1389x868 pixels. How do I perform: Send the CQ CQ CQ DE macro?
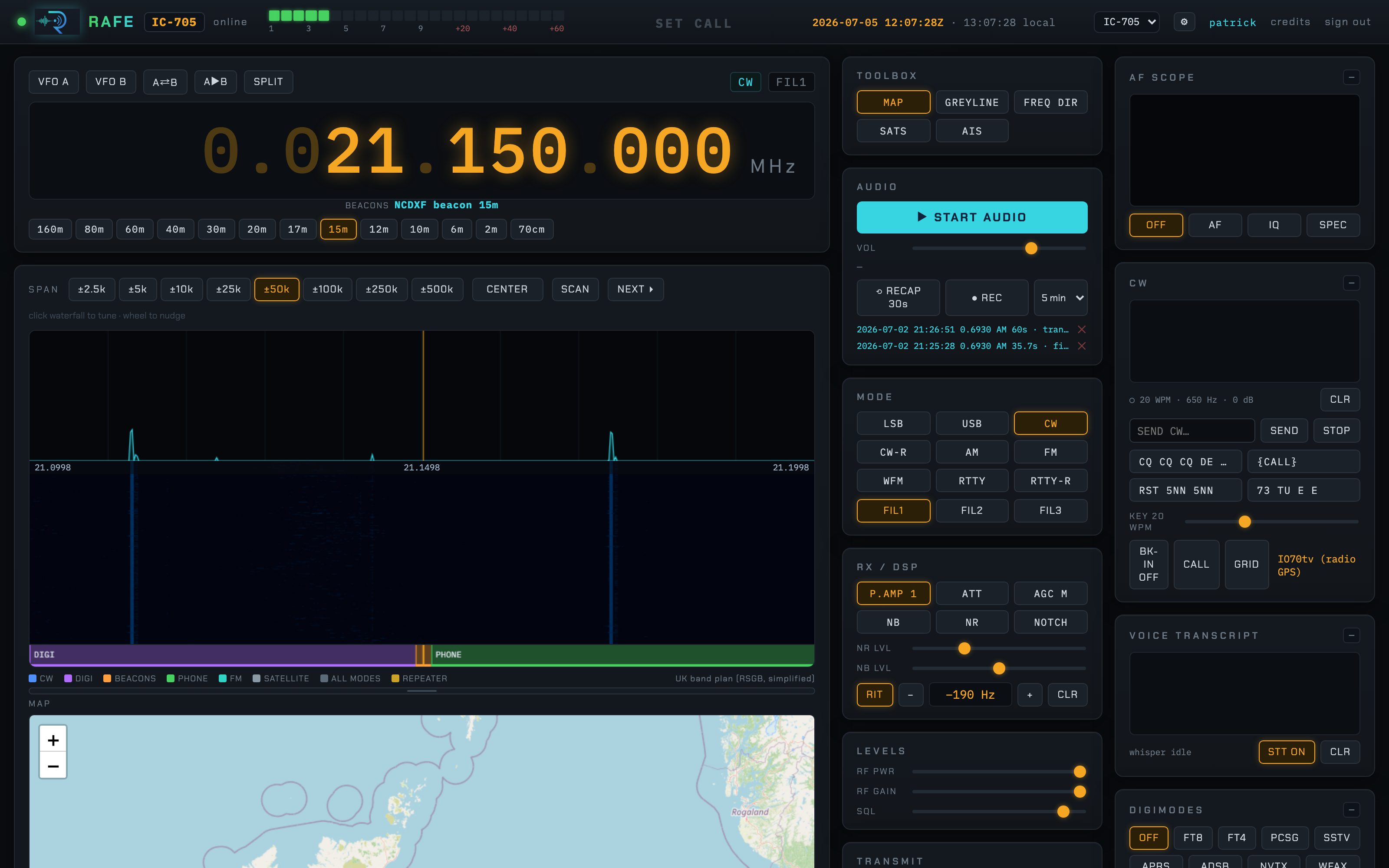(1185, 461)
